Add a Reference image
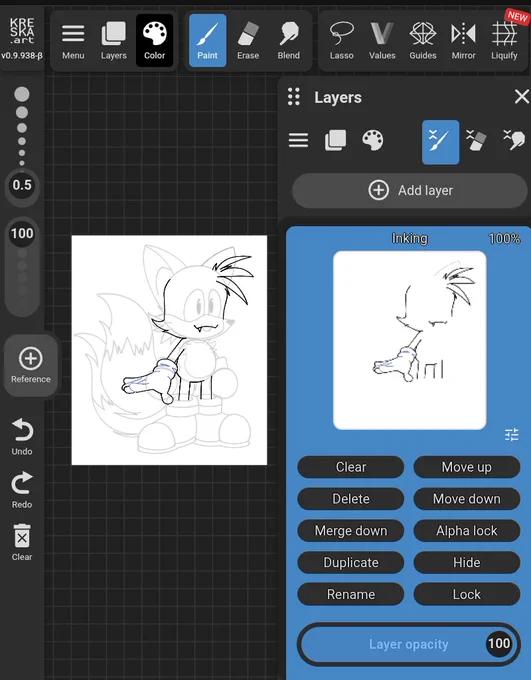 (31, 365)
